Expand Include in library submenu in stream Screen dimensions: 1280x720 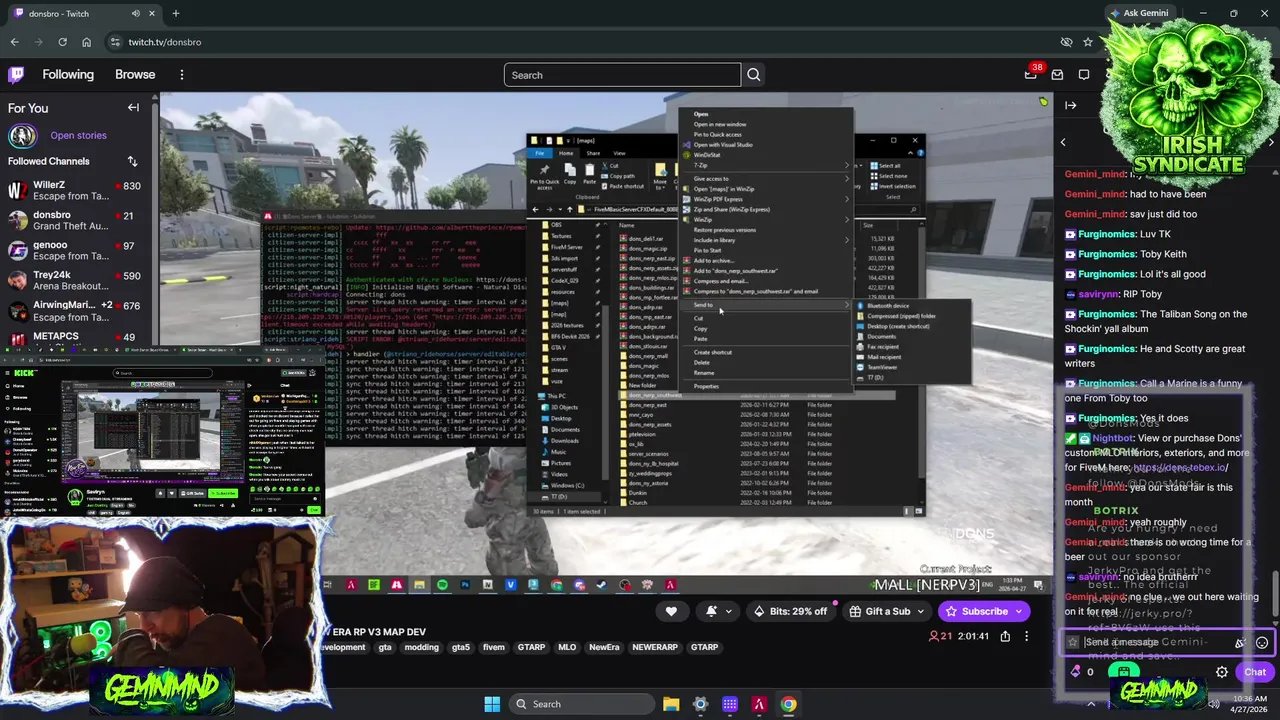click(766, 240)
